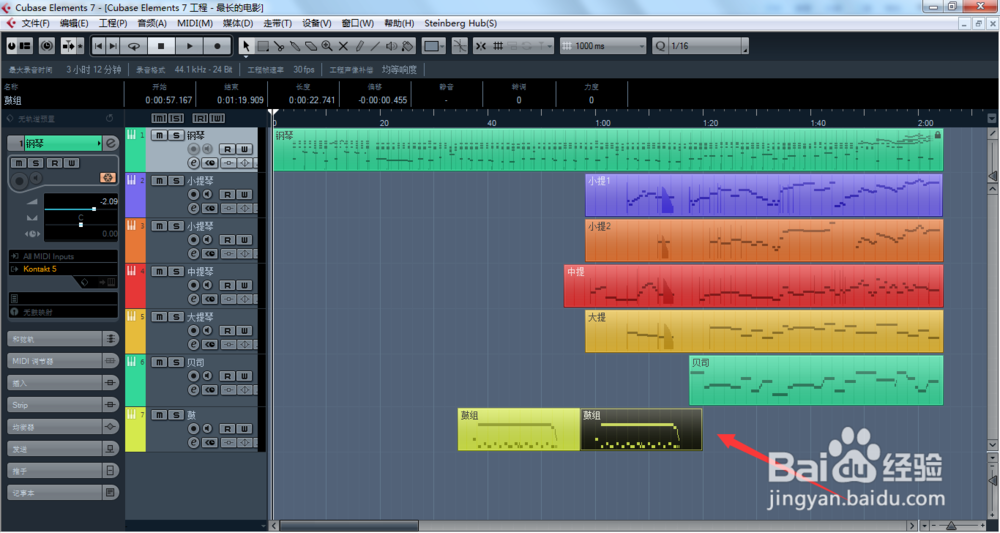The width and height of the screenshot is (1000, 533).
Task: Open the Steinberg Hub(S) menu
Action: pos(460,23)
